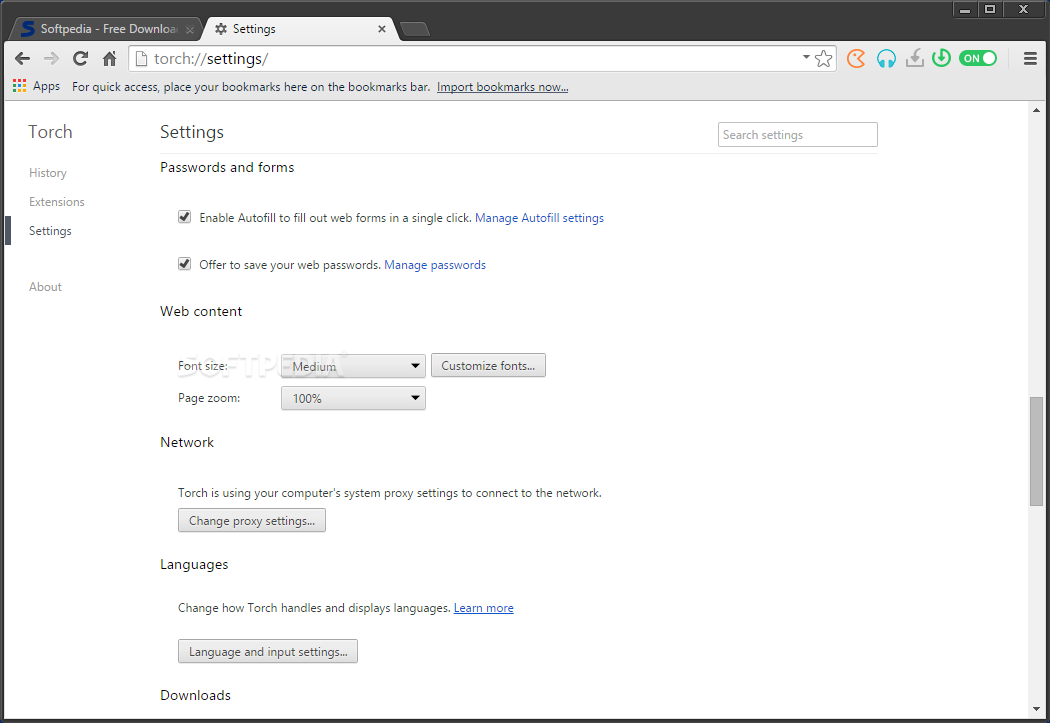Click the Downloads heading
Image resolution: width=1050 pixels, height=723 pixels.
tap(196, 696)
